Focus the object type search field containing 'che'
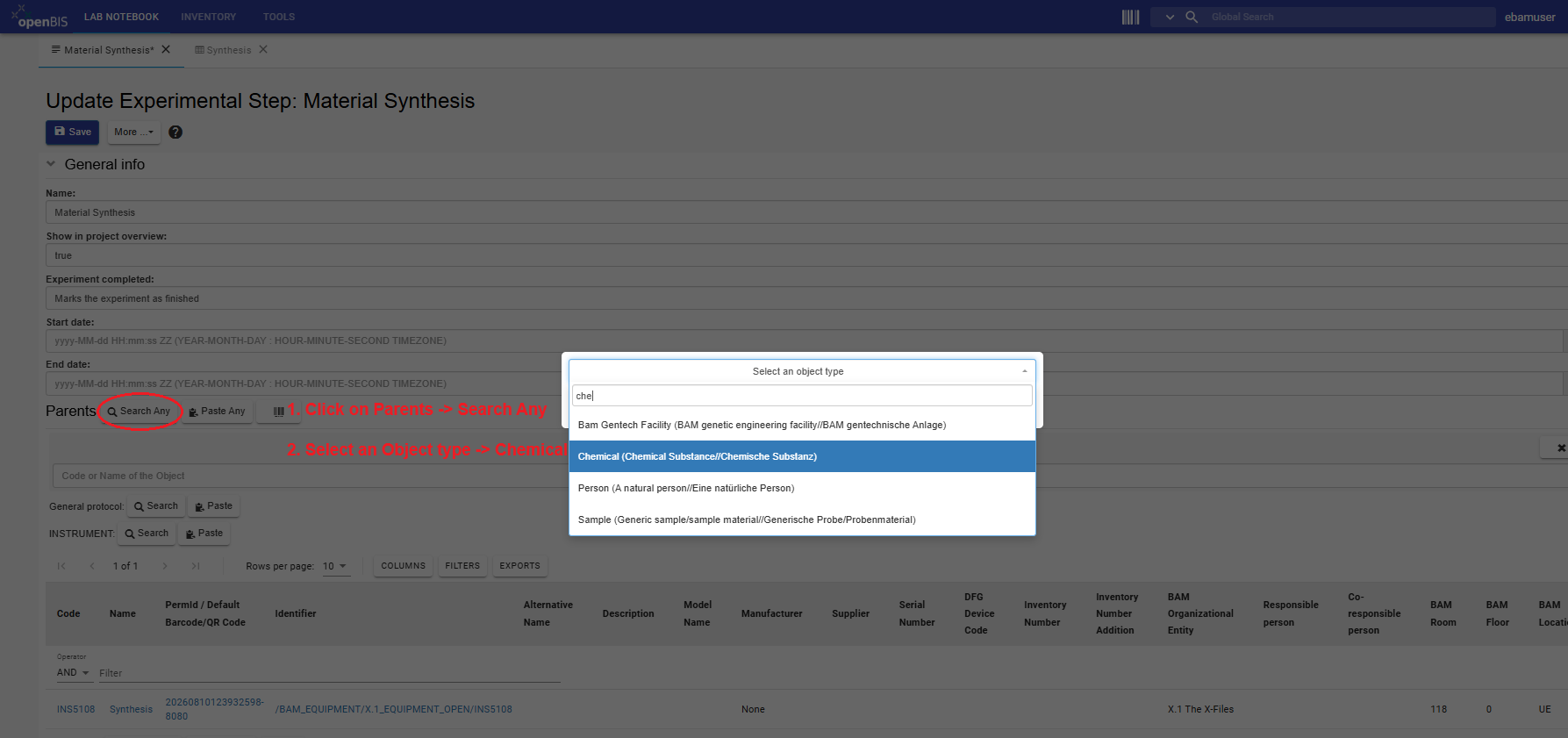Viewport: 1568px width, 738px height. tap(802, 396)
